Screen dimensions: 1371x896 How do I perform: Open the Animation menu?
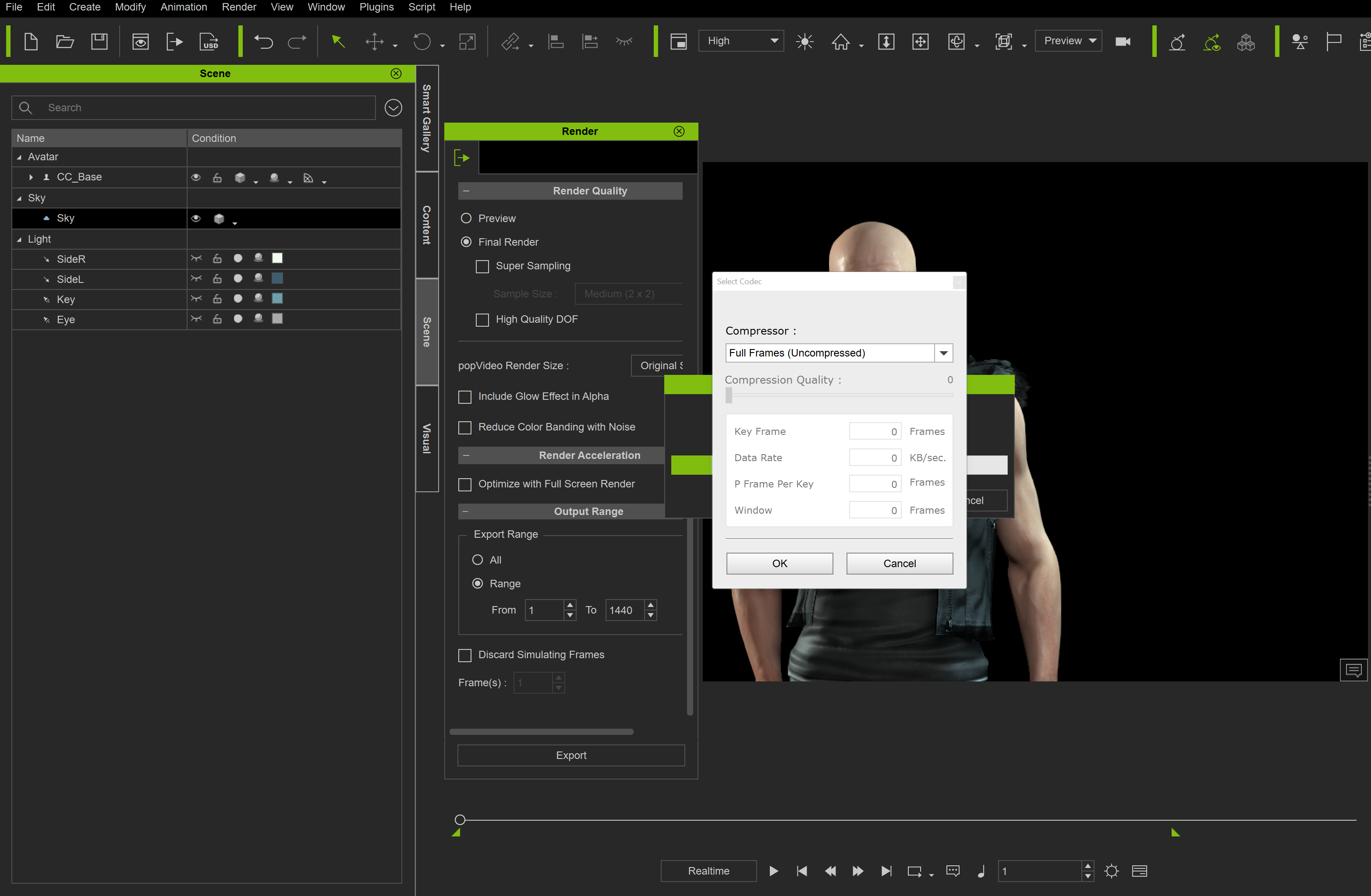(x=183, y=7)
